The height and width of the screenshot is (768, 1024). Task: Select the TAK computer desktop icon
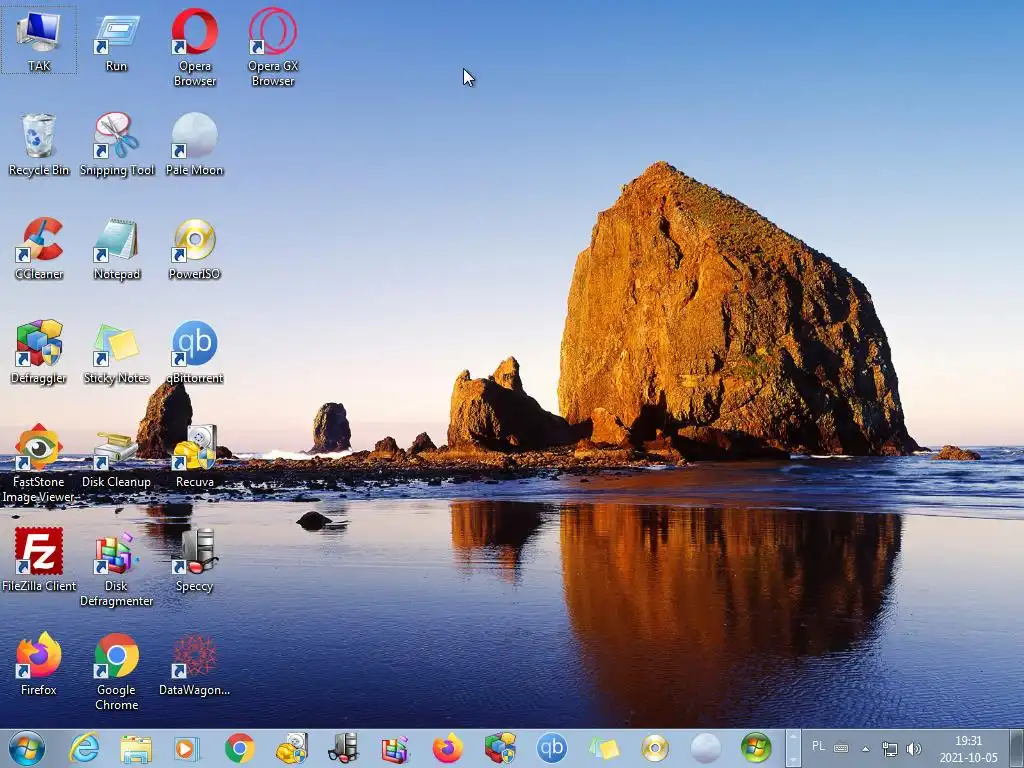[39, 40]
